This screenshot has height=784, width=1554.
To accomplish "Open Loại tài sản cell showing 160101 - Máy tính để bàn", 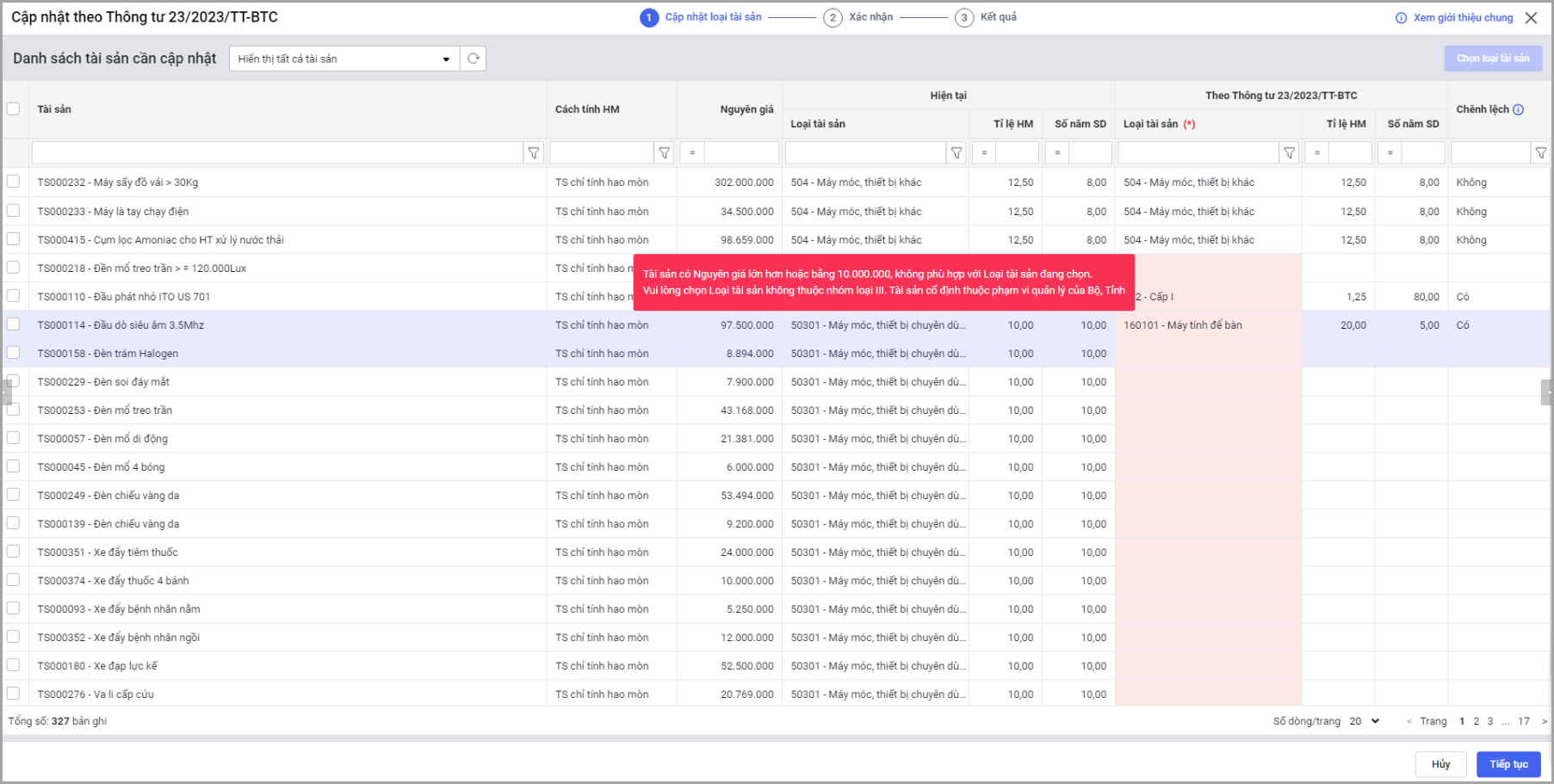I will coord(1207,325).
